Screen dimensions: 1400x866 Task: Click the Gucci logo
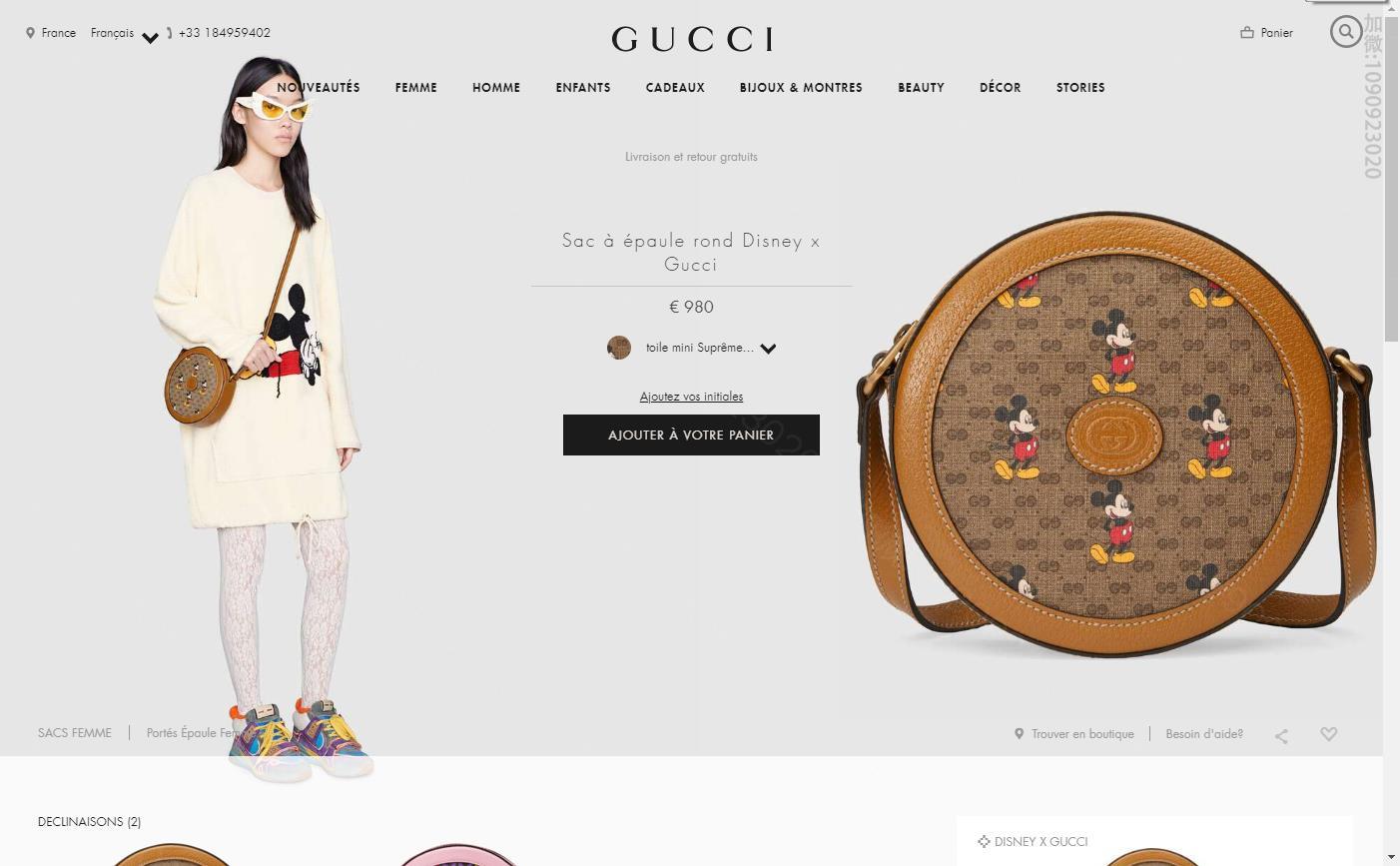coord(692,39)
